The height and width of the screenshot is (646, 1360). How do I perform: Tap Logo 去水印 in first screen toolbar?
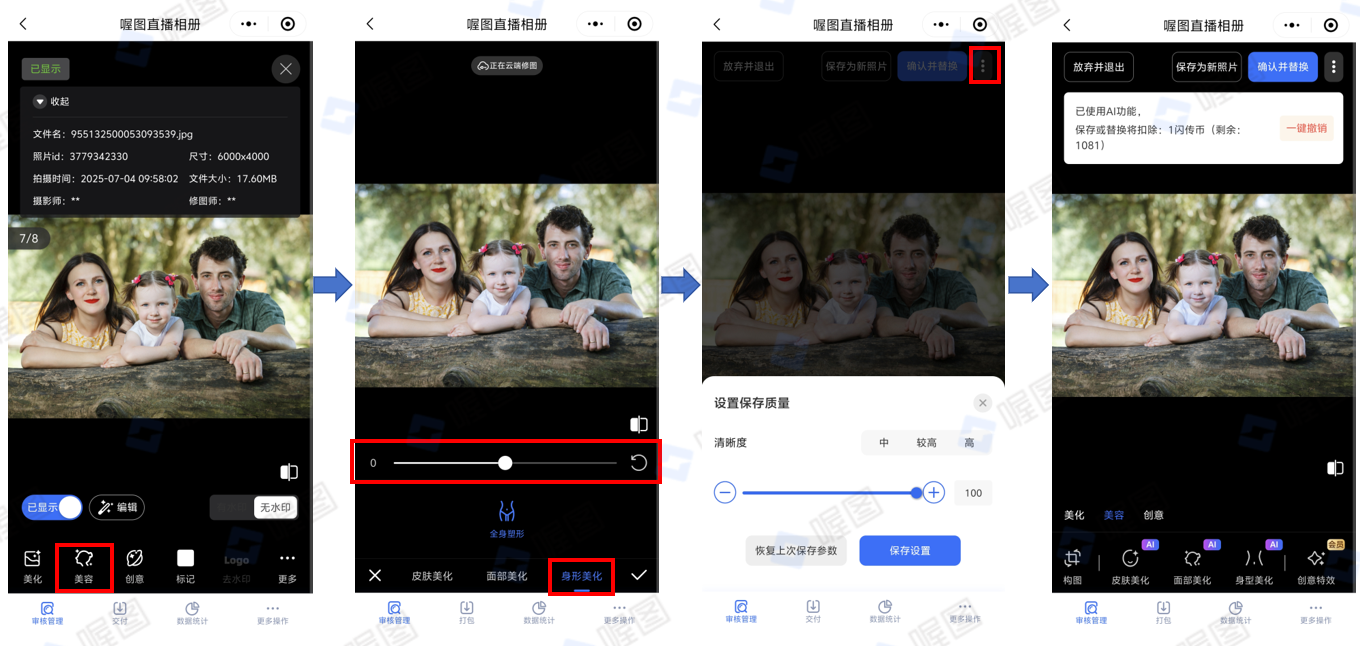click(x=236, y=567)
